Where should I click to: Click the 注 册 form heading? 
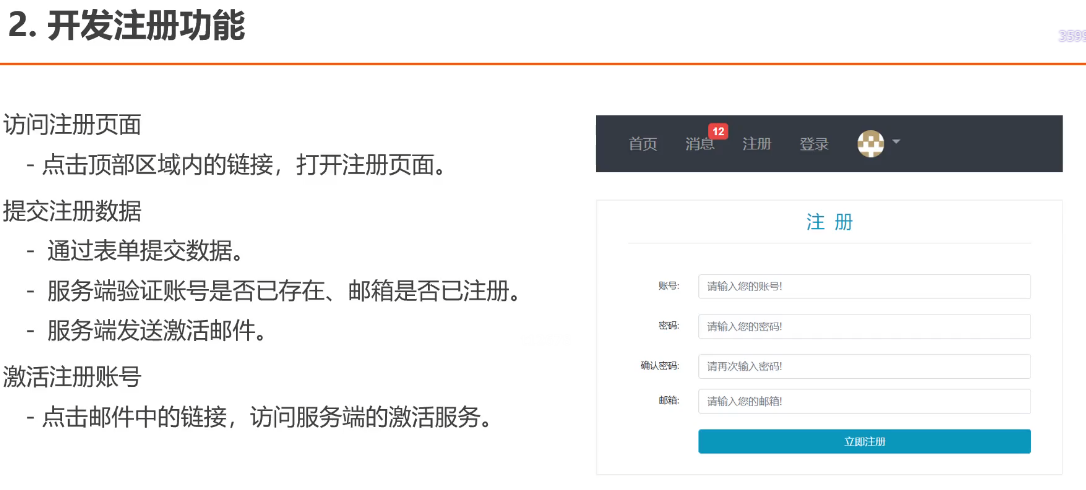tap(829, 222)
